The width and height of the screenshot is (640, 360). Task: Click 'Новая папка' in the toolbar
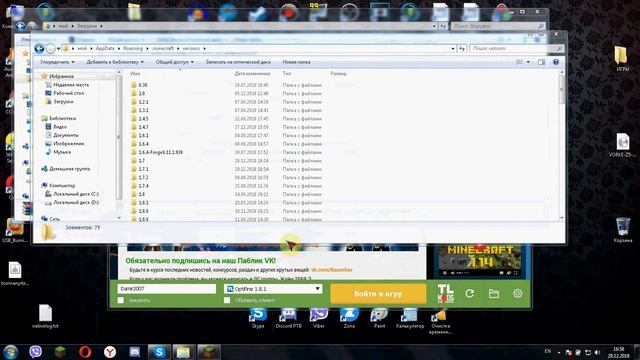click(296, 62)
